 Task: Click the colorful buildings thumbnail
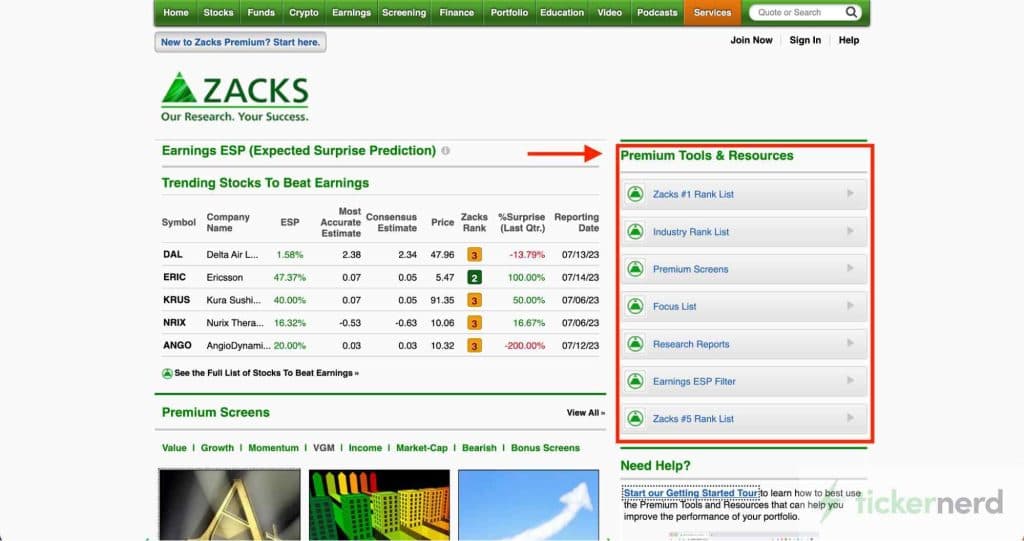(379, 504)
